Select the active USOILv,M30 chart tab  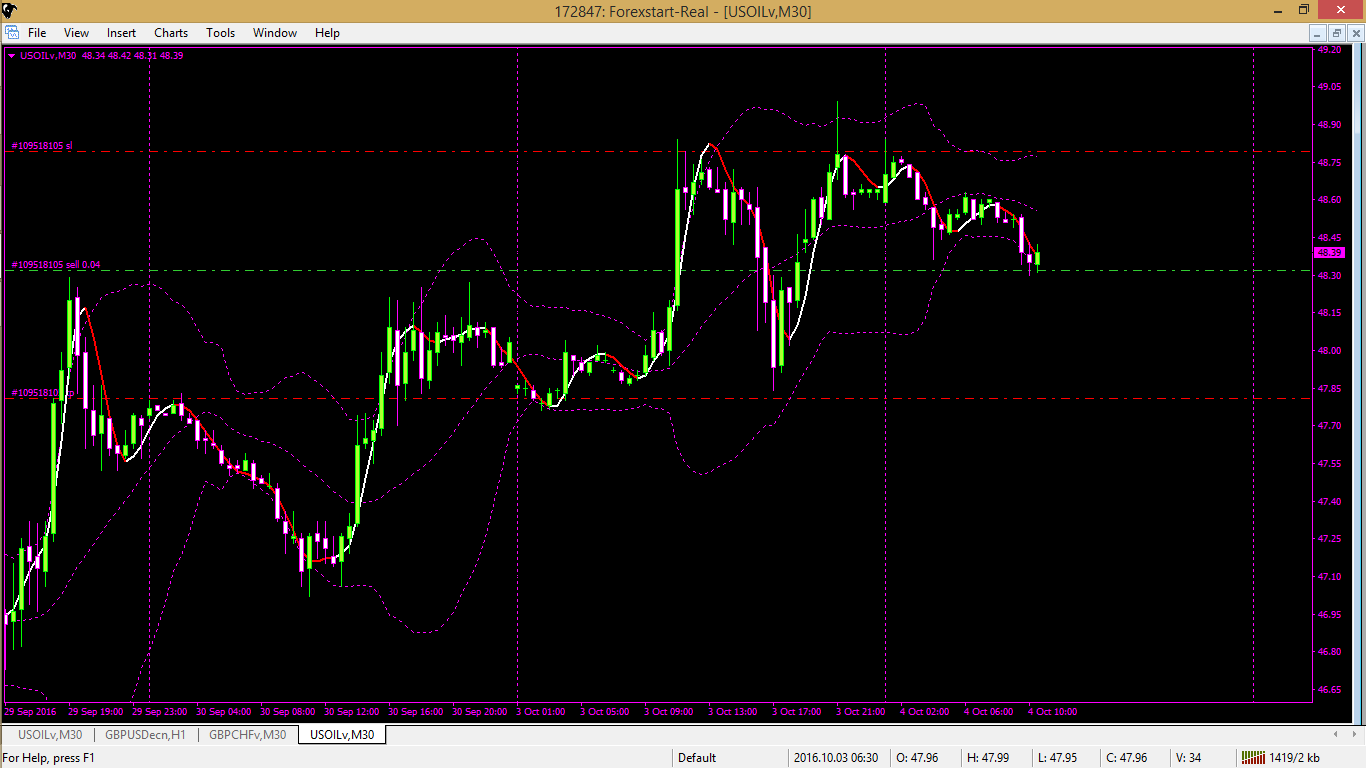(342, 735)
